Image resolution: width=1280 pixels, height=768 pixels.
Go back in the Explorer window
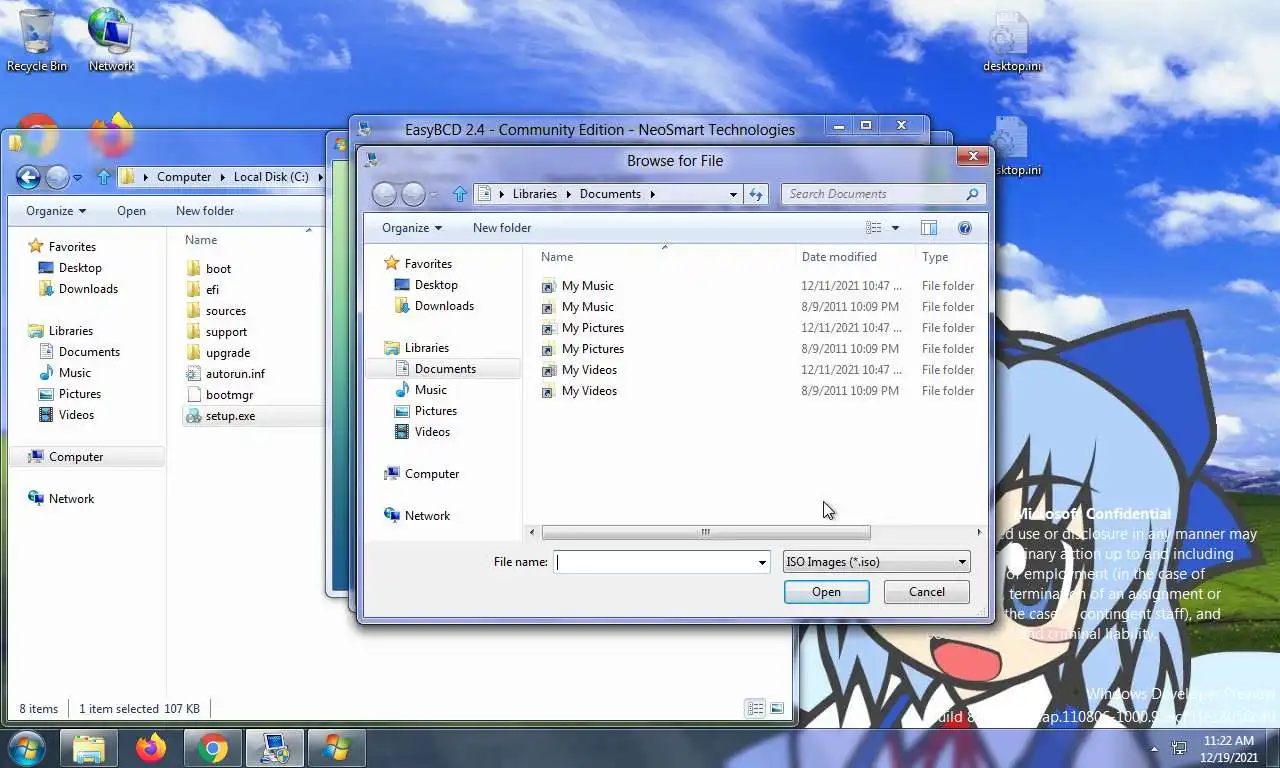[28, 178]
